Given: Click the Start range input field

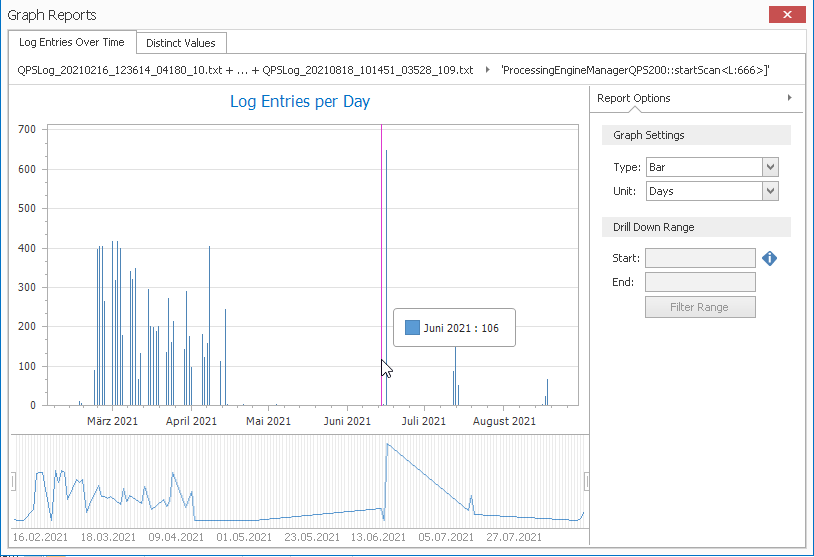Looking at the screenshot, I should (700, 258).
